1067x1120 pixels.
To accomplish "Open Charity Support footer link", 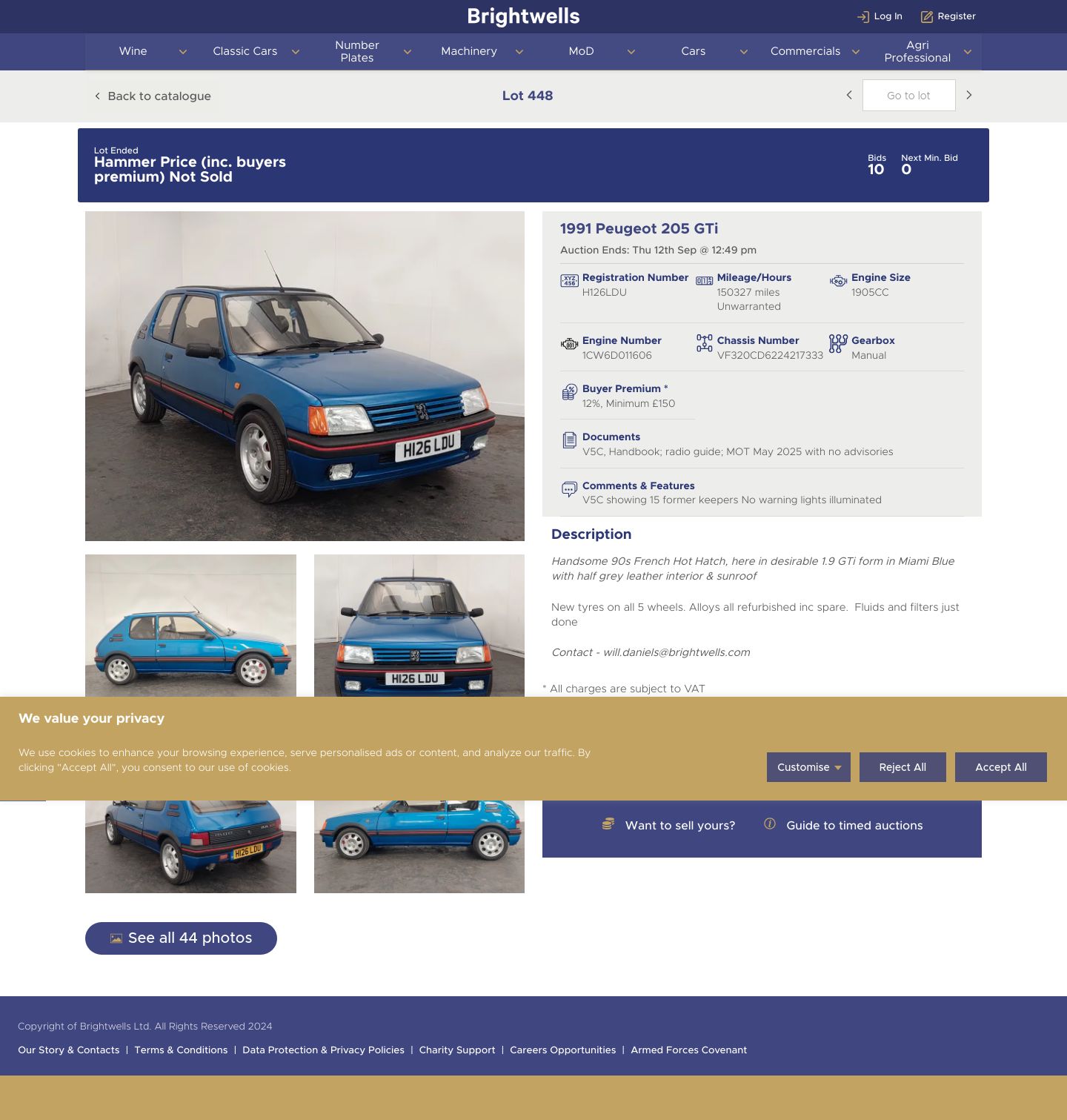I will click(x=456, y=1050).
